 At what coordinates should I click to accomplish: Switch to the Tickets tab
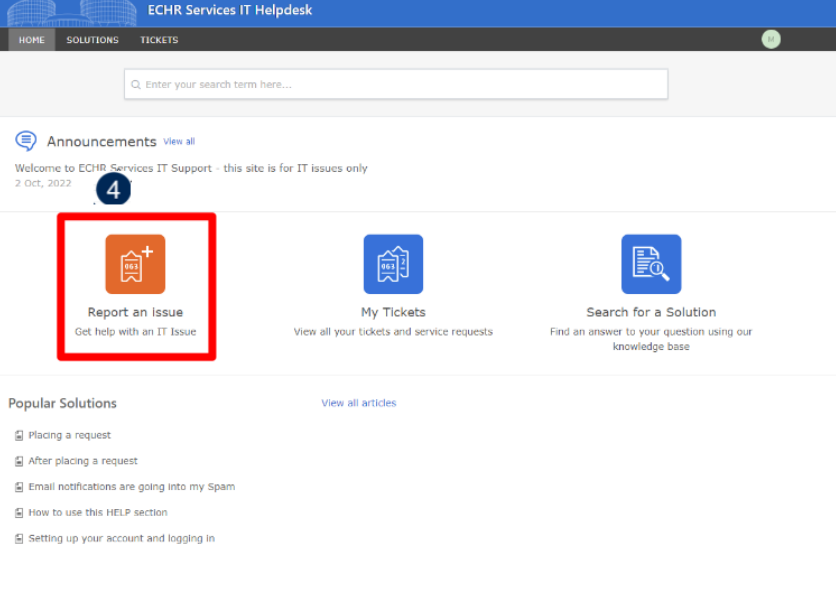(159, 40)
